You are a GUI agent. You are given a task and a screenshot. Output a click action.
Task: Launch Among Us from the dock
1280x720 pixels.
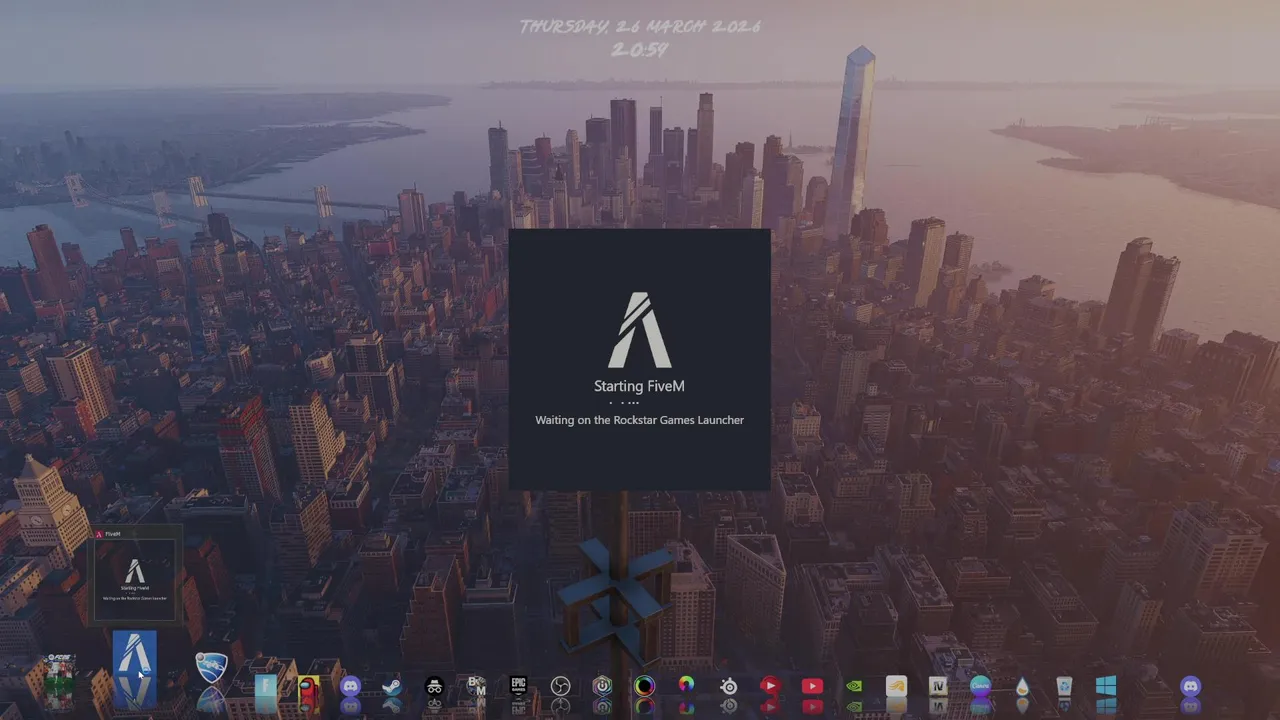click(x=309, y=686)
